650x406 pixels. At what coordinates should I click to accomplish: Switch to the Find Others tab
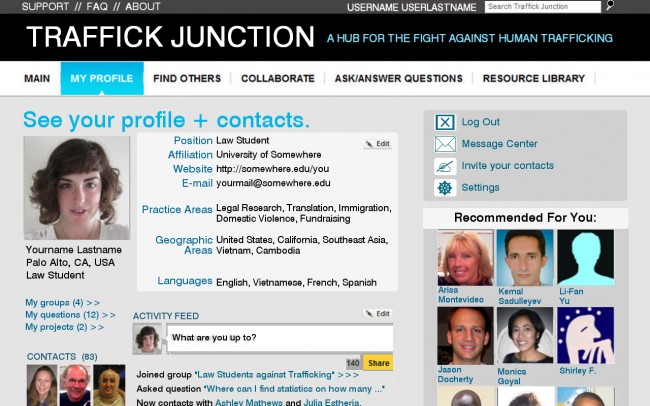pos(187,78)
